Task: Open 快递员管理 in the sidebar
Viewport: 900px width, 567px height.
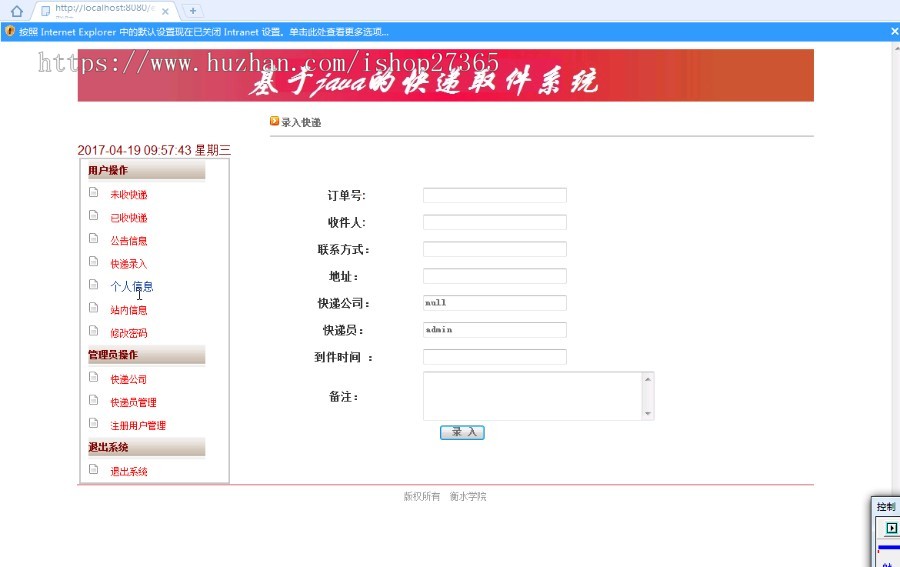Action: coord(133,402)
